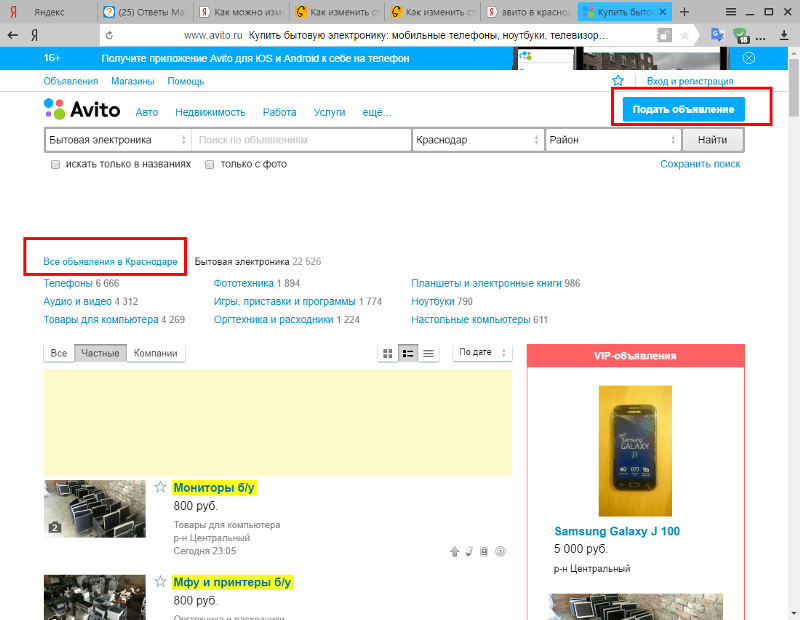Viewport: 800px width, 620px height.
Task: Add Мониторы б/у listing to favorites
Action: click(x=160, y=487)
